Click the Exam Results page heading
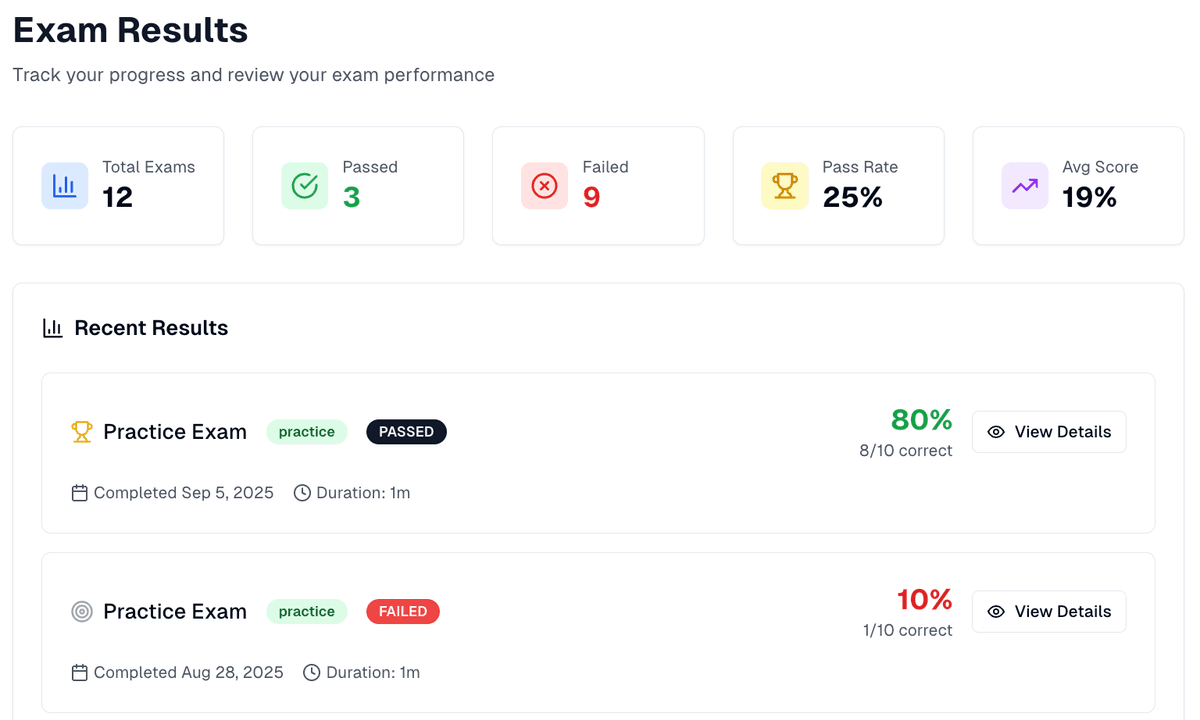 [130, 30]
